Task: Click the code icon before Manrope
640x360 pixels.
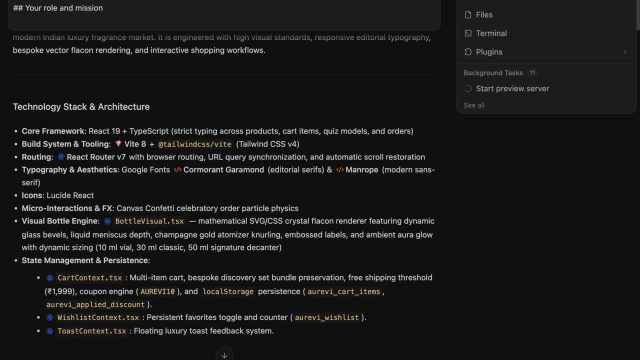Action: (x=340, y=170)
